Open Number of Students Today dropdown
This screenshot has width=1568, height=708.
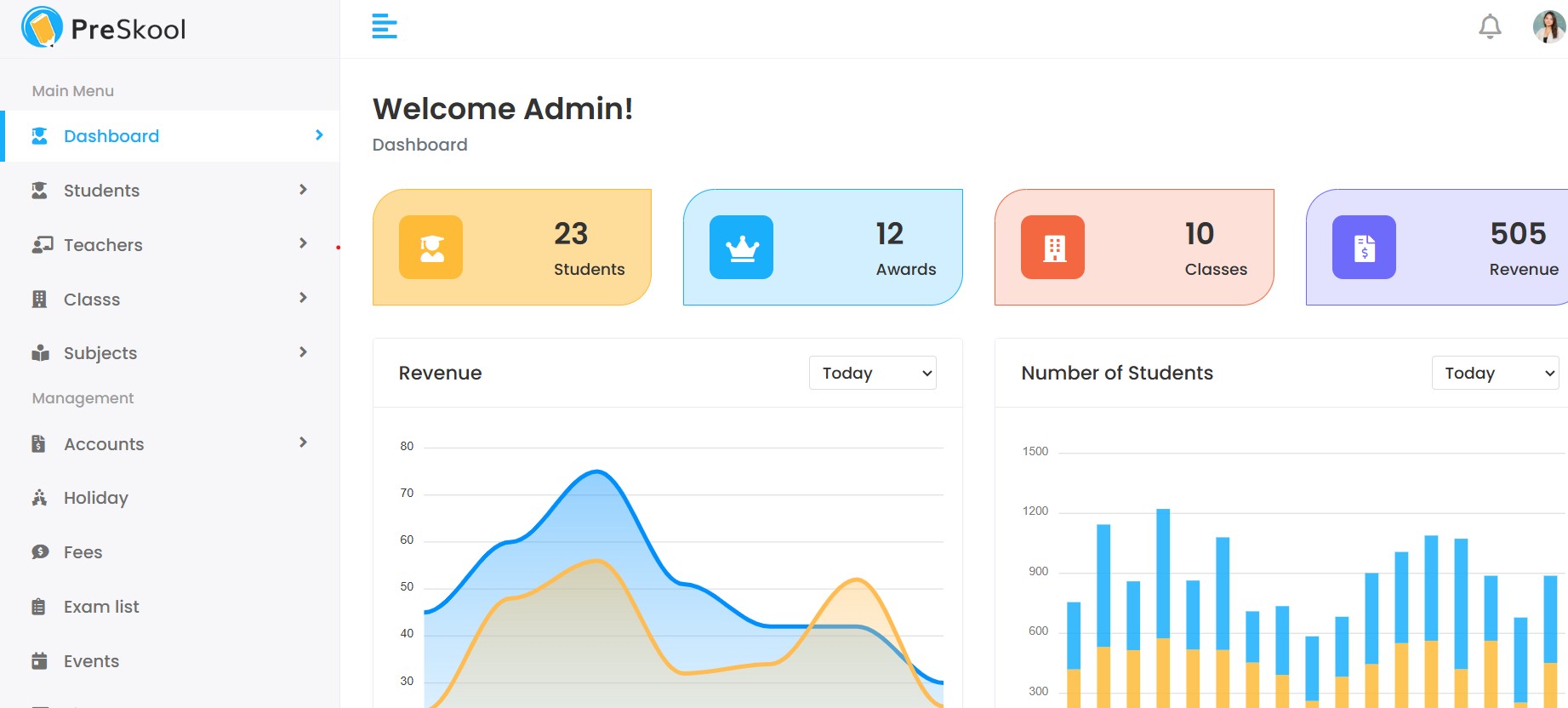[1495, 373]
